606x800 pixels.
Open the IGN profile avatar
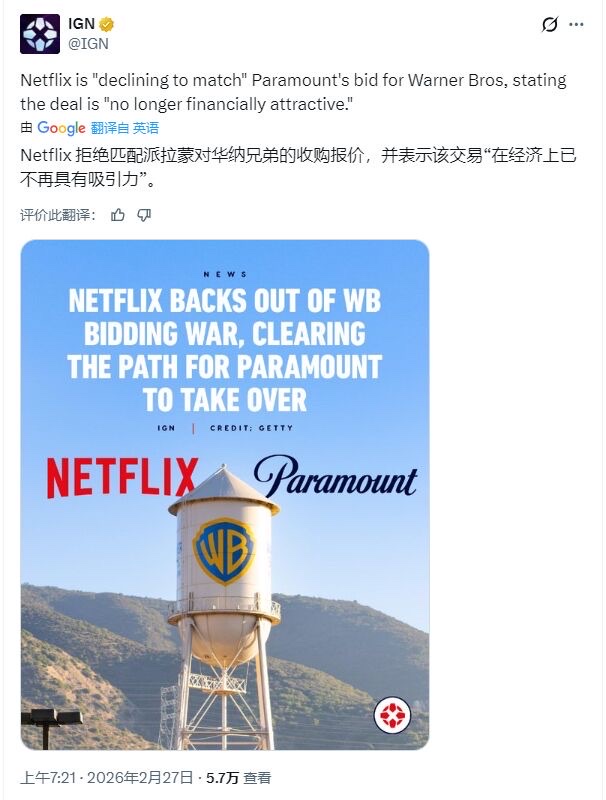tap(40, 34)
